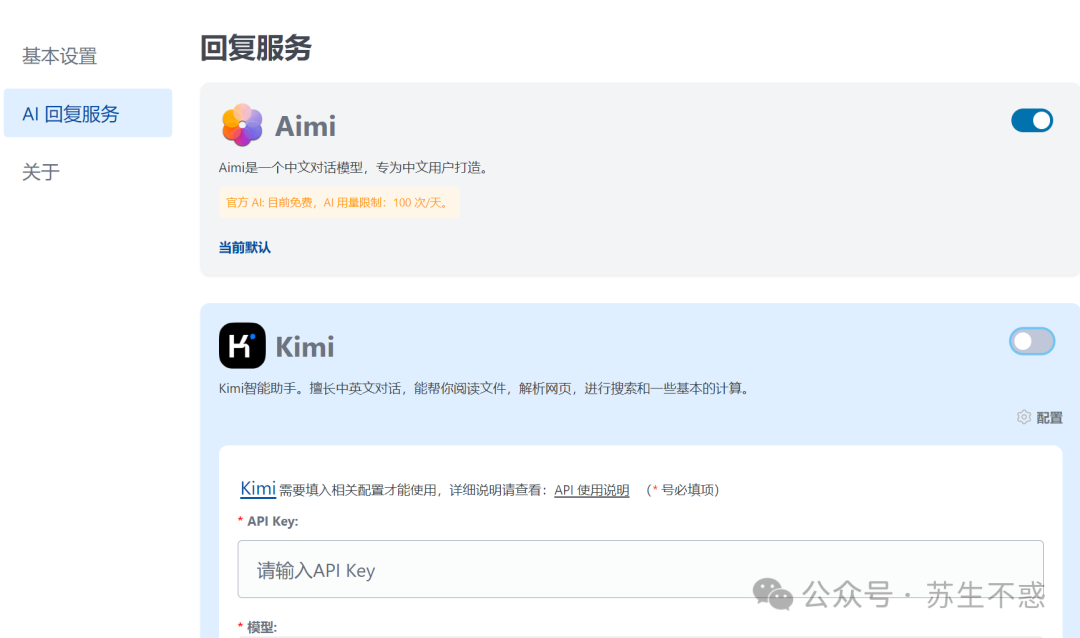Click the Aimi flower logo icon

pyautogui.click(x=242, y=125)
